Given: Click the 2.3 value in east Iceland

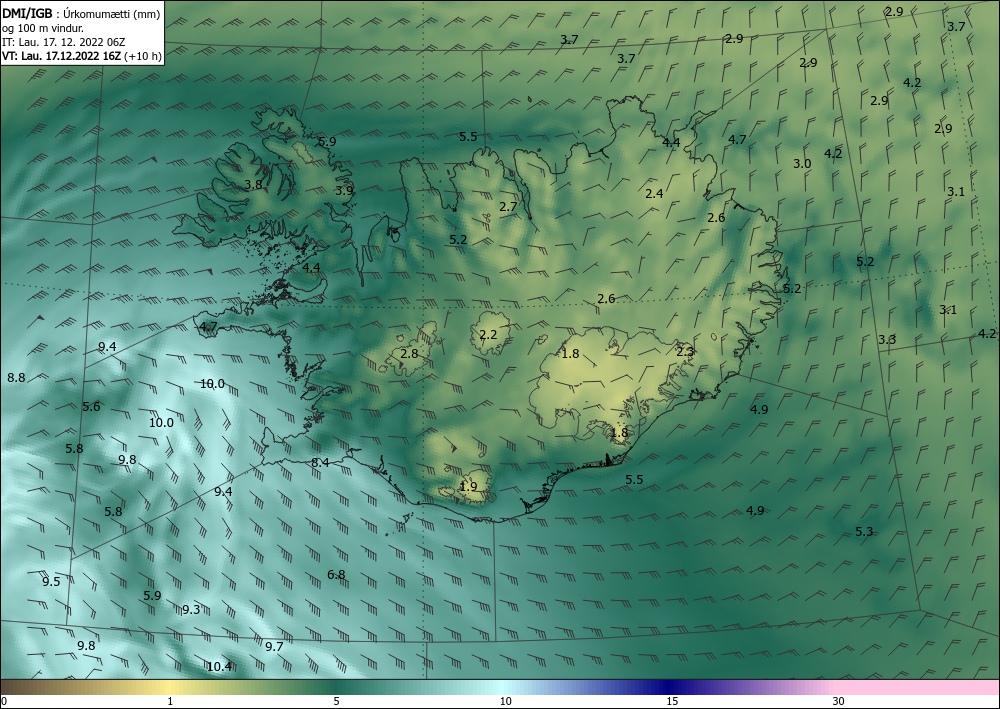Looking at the screenshot, I should click(685, 352).
